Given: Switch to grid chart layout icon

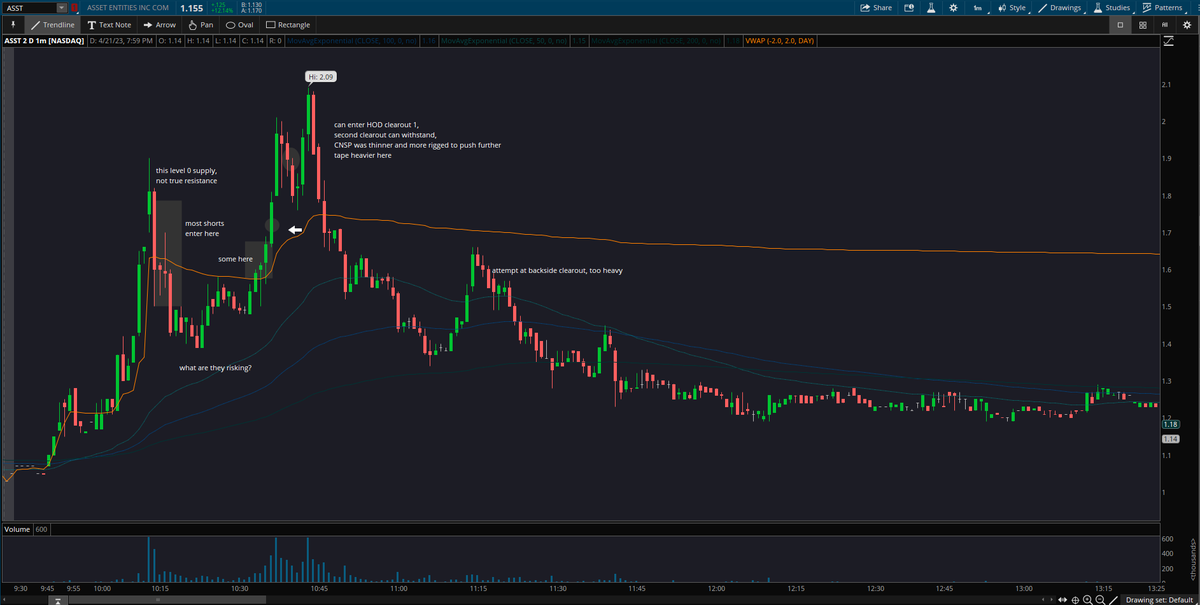Looking at the screenshot, I should point(1143,24).
